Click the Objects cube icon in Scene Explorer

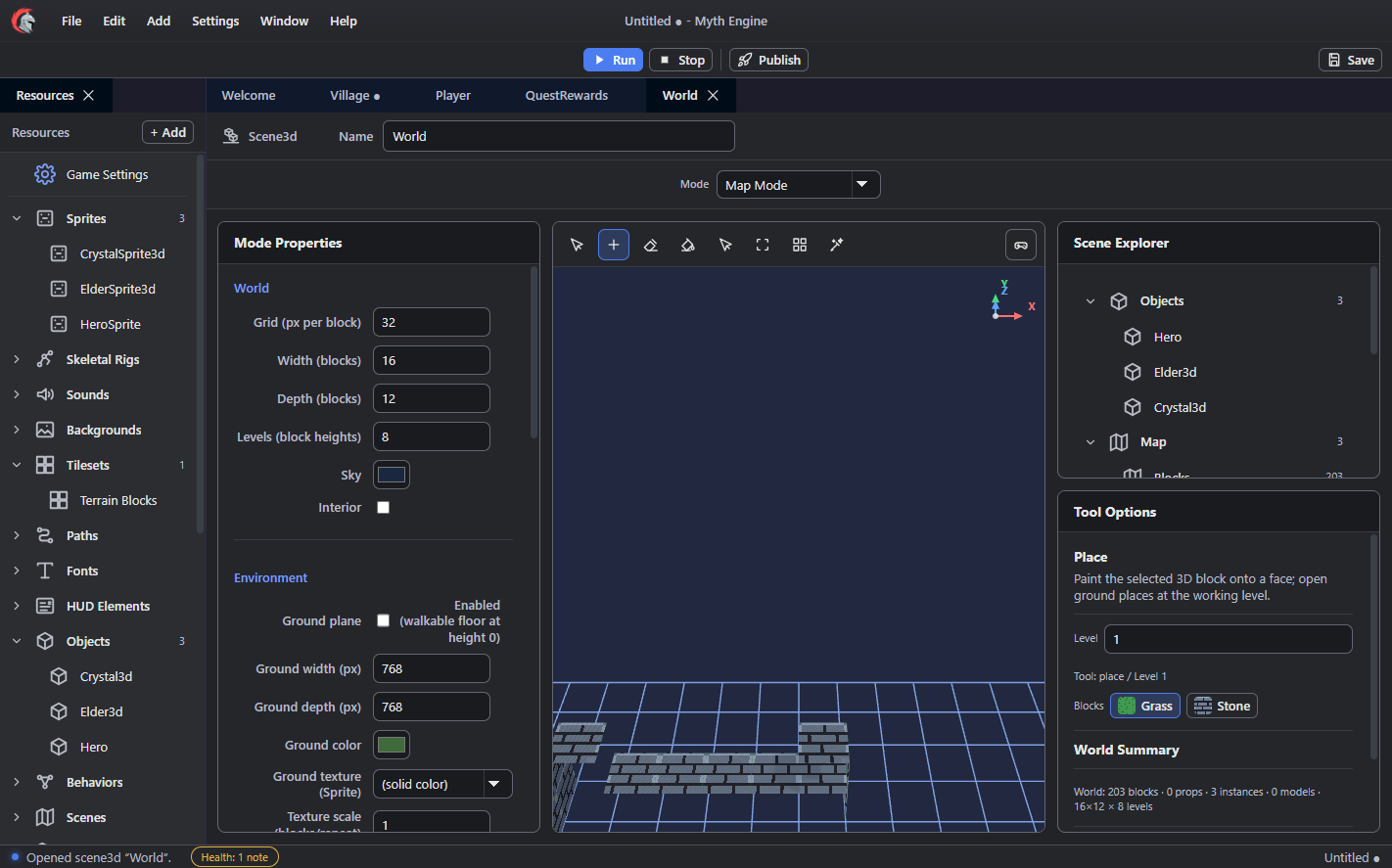coord(1119,301)
